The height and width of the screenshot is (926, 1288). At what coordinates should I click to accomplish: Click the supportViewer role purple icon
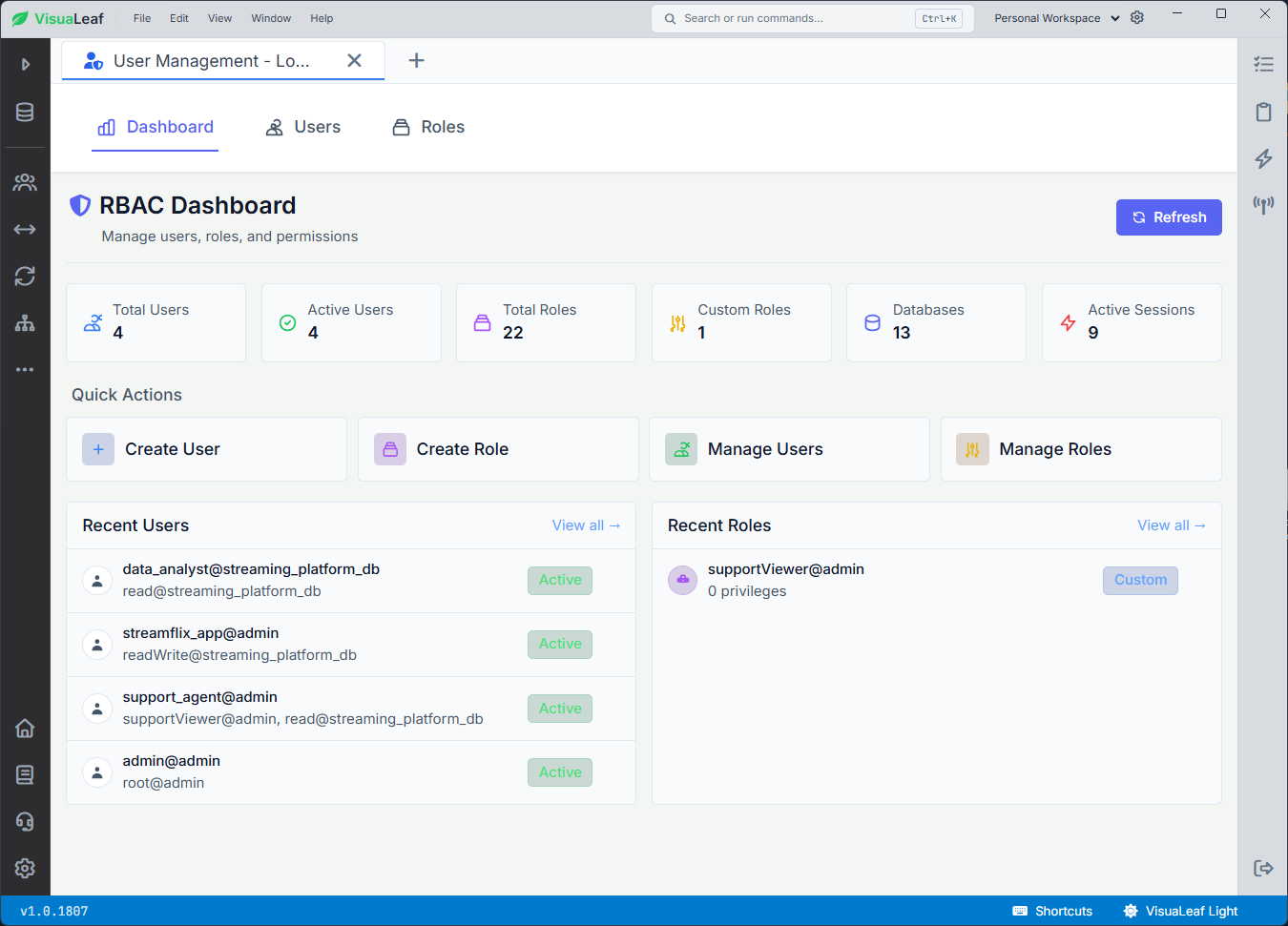click(x=682, y=580)
